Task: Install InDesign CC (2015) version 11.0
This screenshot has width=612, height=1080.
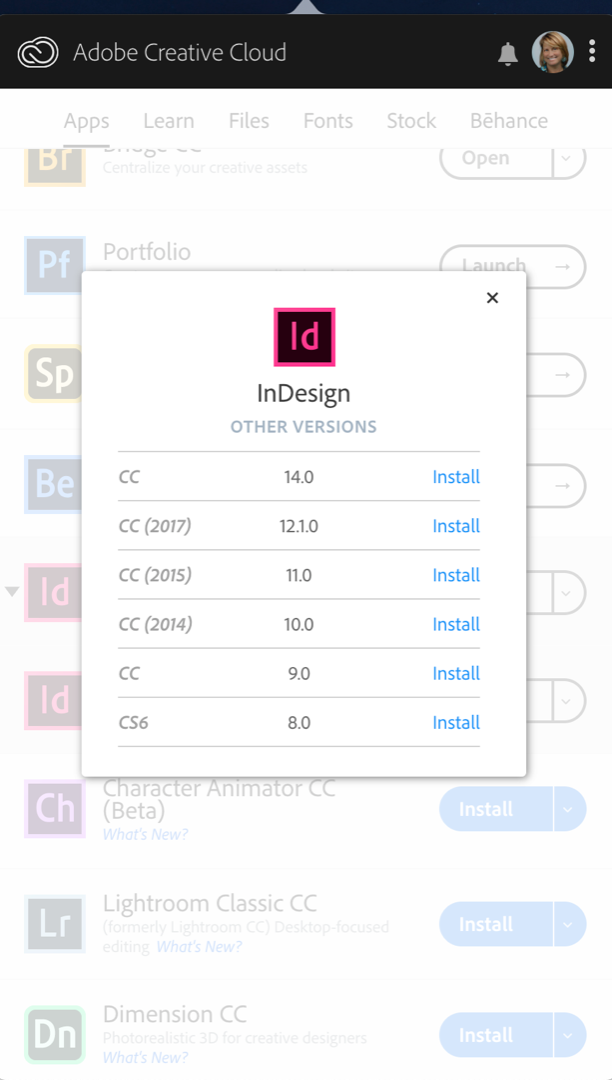Action: (x=456, y=575)
